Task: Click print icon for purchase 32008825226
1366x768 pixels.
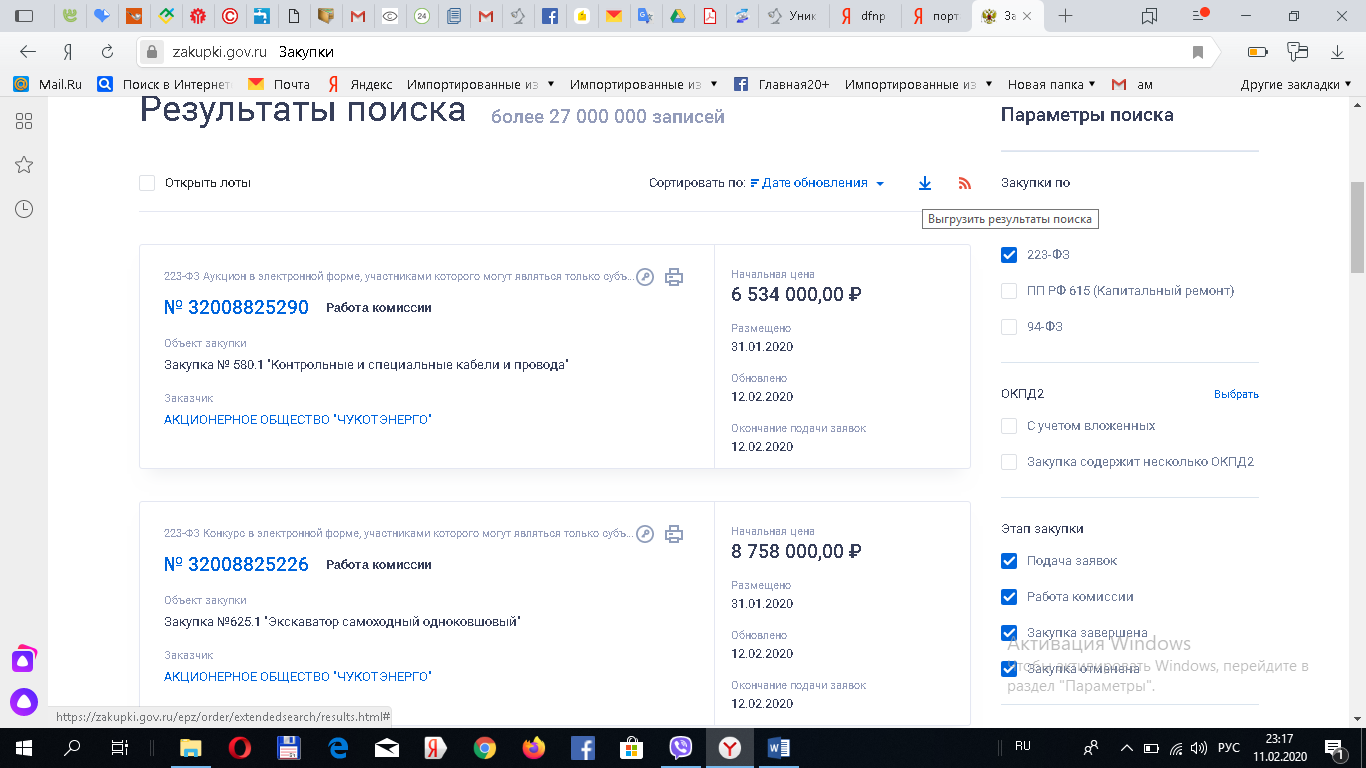Action: click(674, 534)
